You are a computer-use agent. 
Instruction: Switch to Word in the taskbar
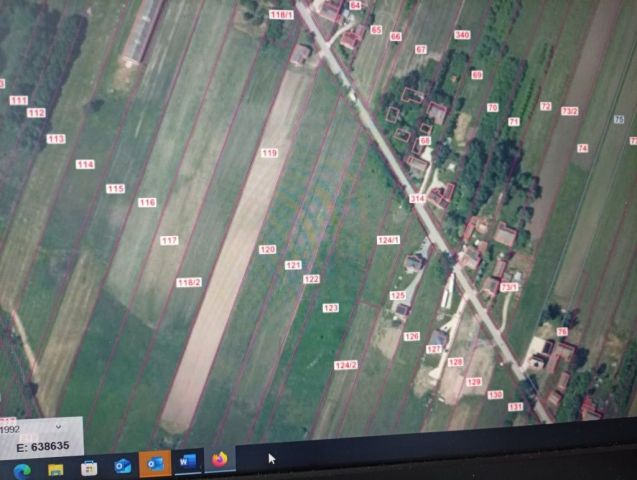[x=187, y=461]
